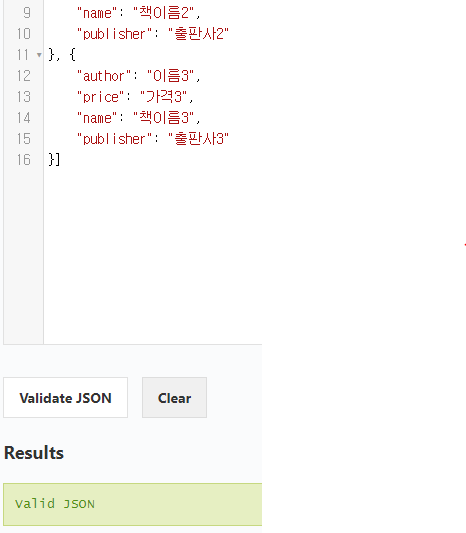The image size is (466, 533).
Task: Click the Valid JSON result message
Action: click(55, 504)
